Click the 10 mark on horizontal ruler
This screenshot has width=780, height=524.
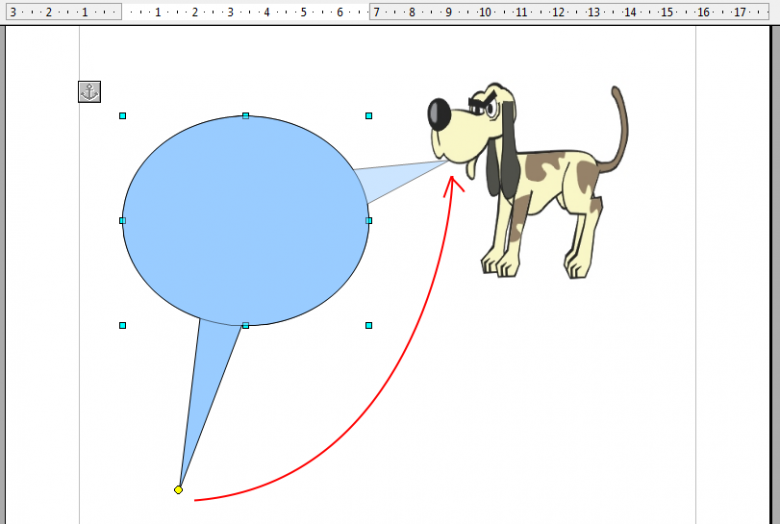point(485,12)
